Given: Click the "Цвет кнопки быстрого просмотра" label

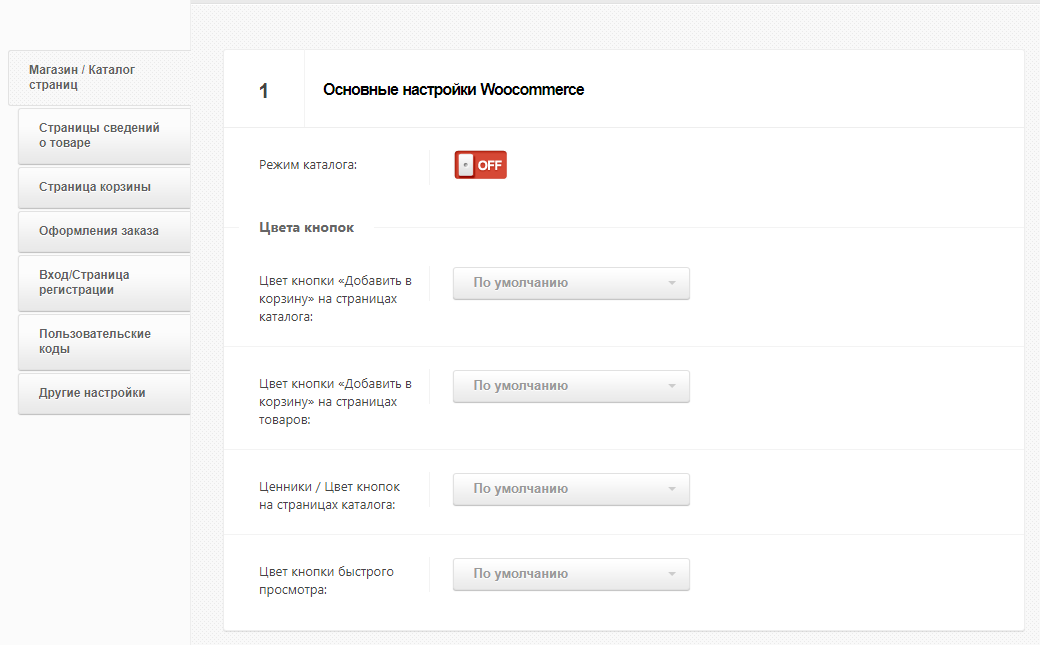Looking at the screenshot, I should (326, 581).
